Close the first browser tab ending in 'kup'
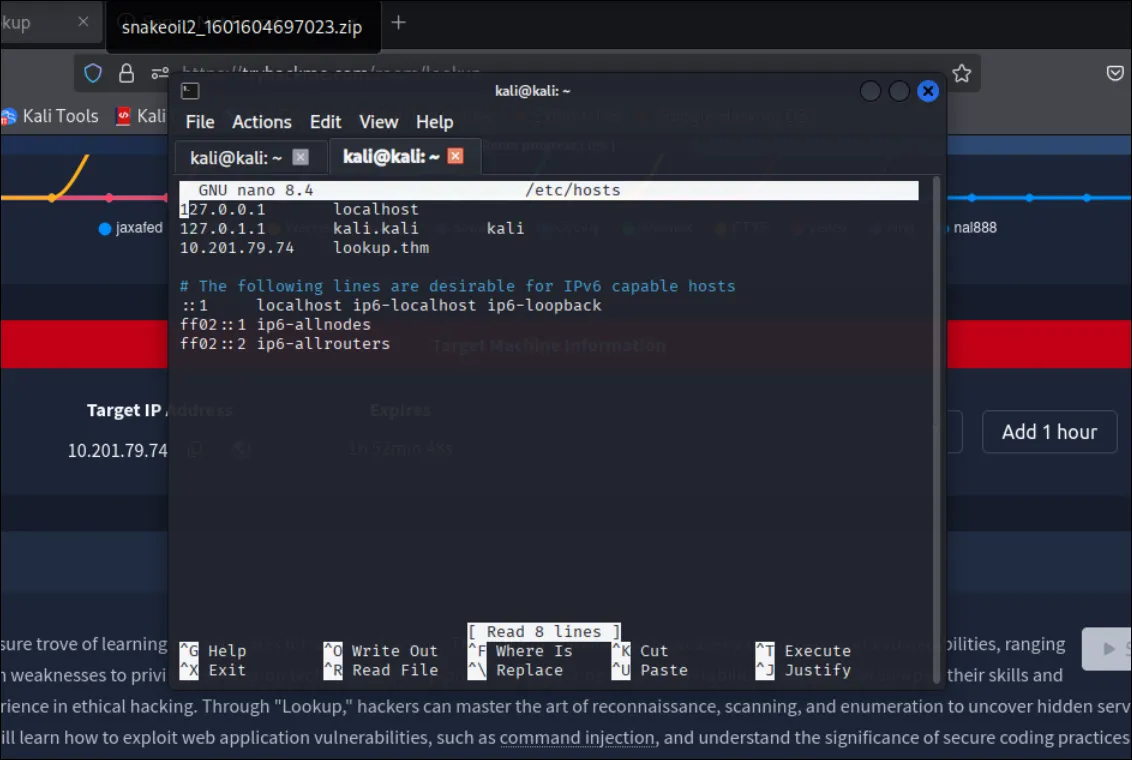 point(83,22)
